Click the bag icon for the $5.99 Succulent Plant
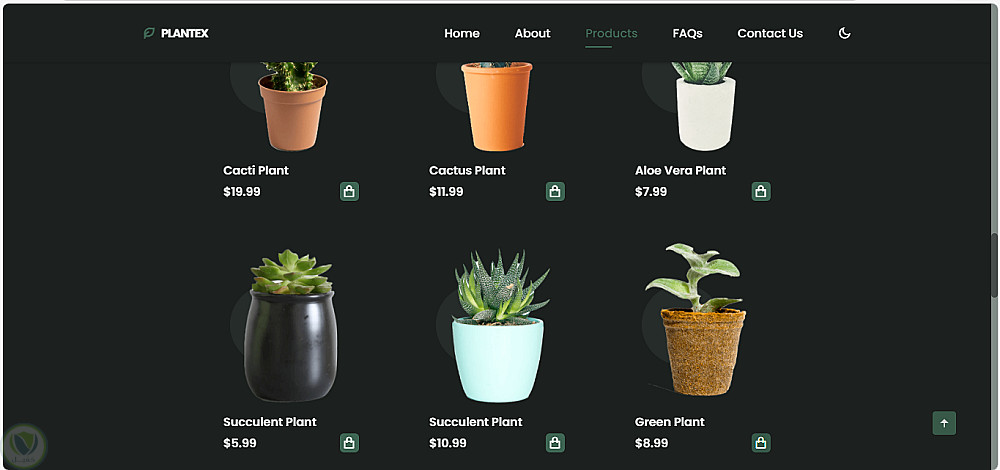This screenshot has width=1000, height=470. pos(349,443)
